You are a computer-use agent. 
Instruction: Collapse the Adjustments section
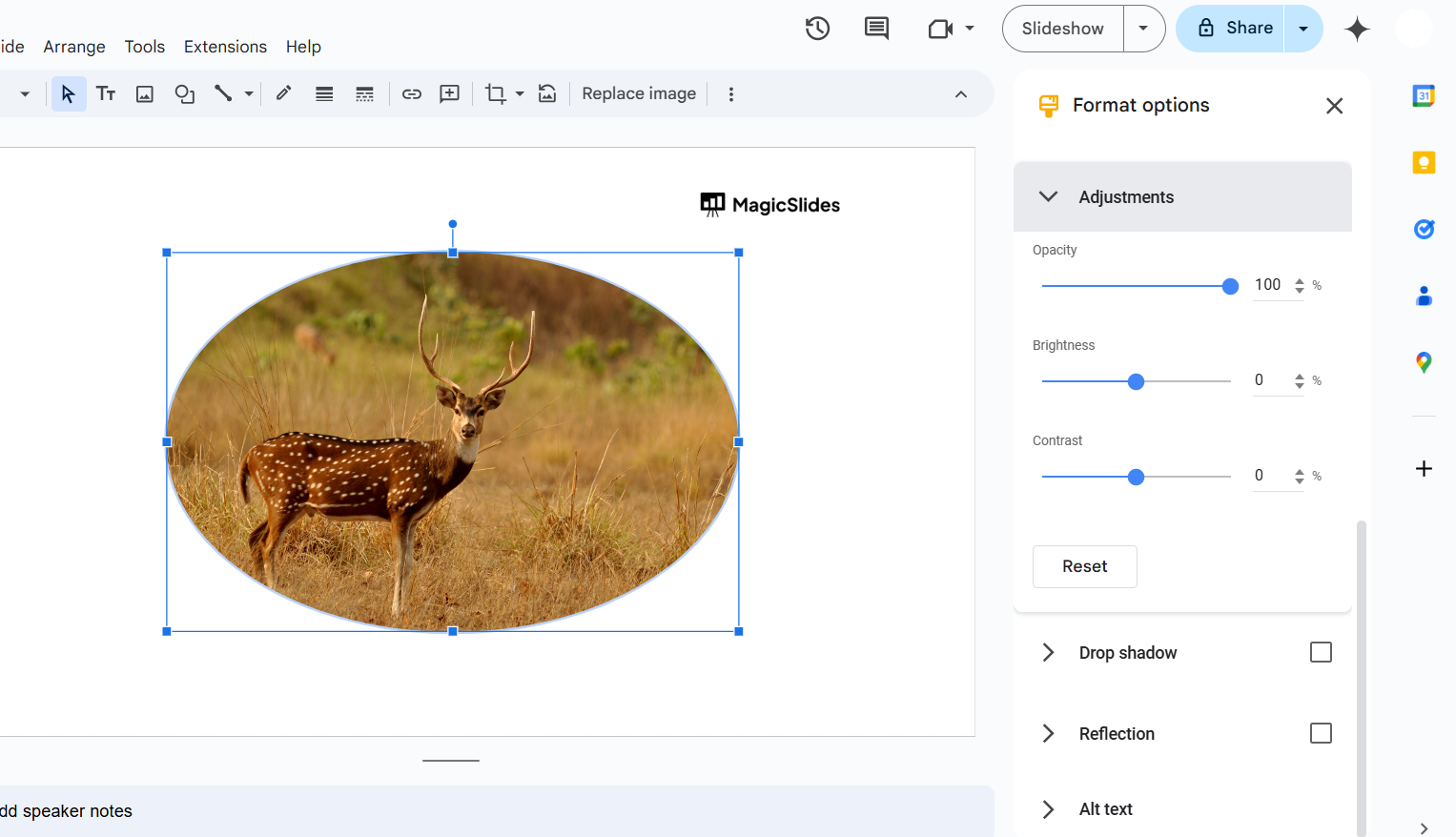coord(1048,196)
